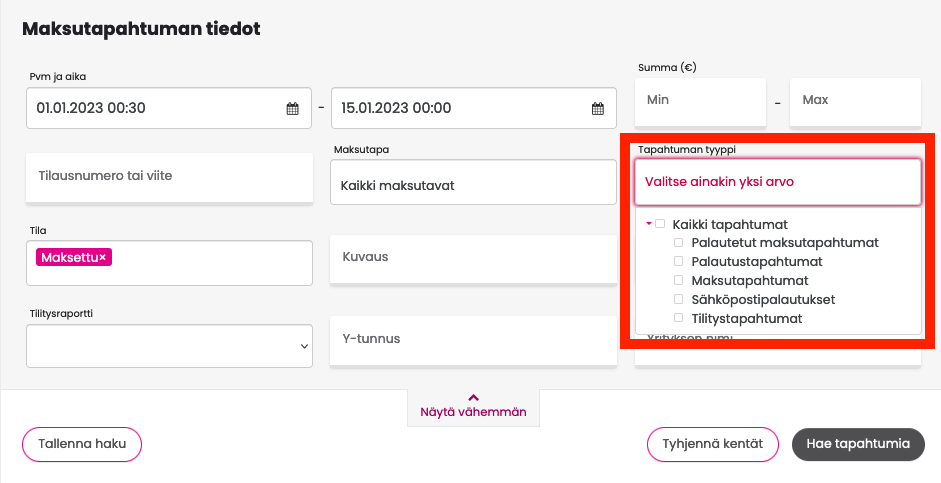The width and height of the screenshot is (941, 483).
Task: Click the Näytä vähemmän chevron icon
Action: 474,397
